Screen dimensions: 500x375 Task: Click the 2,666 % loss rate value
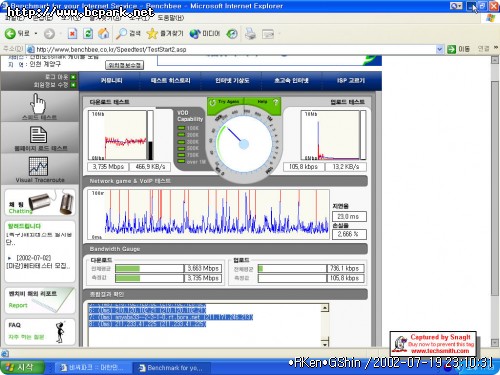click(x=349, y=234)
